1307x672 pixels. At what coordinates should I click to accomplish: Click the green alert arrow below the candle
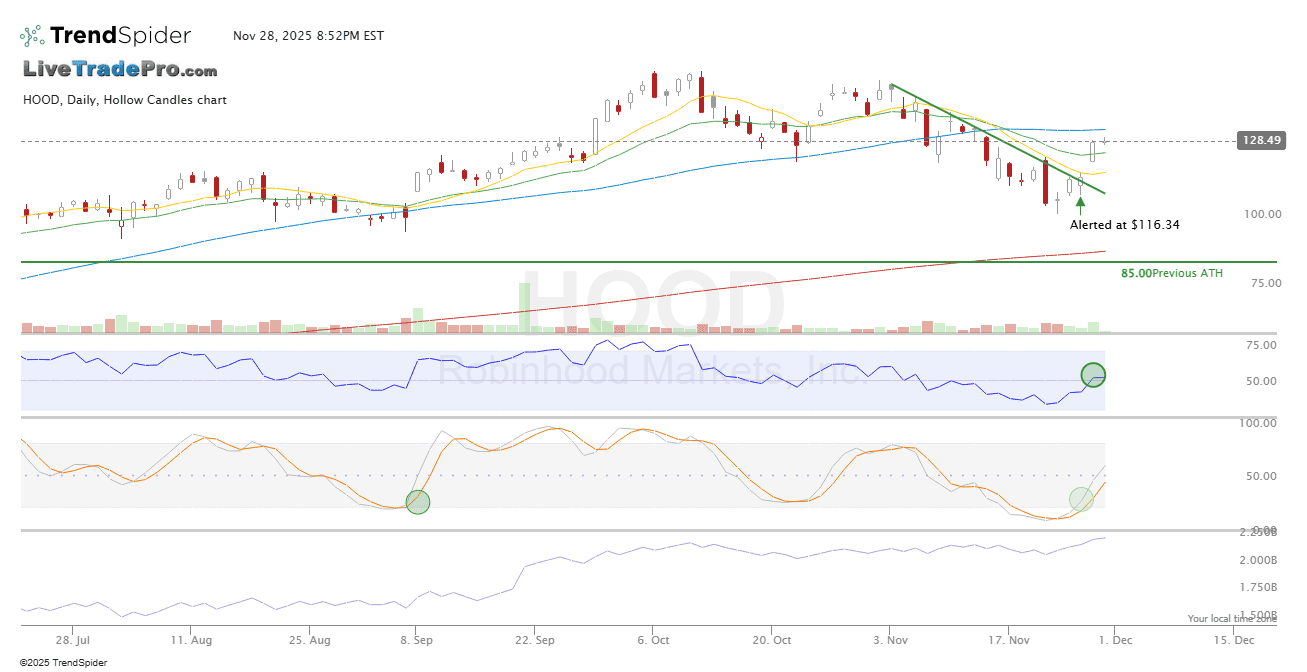[x=1080, y=203]
